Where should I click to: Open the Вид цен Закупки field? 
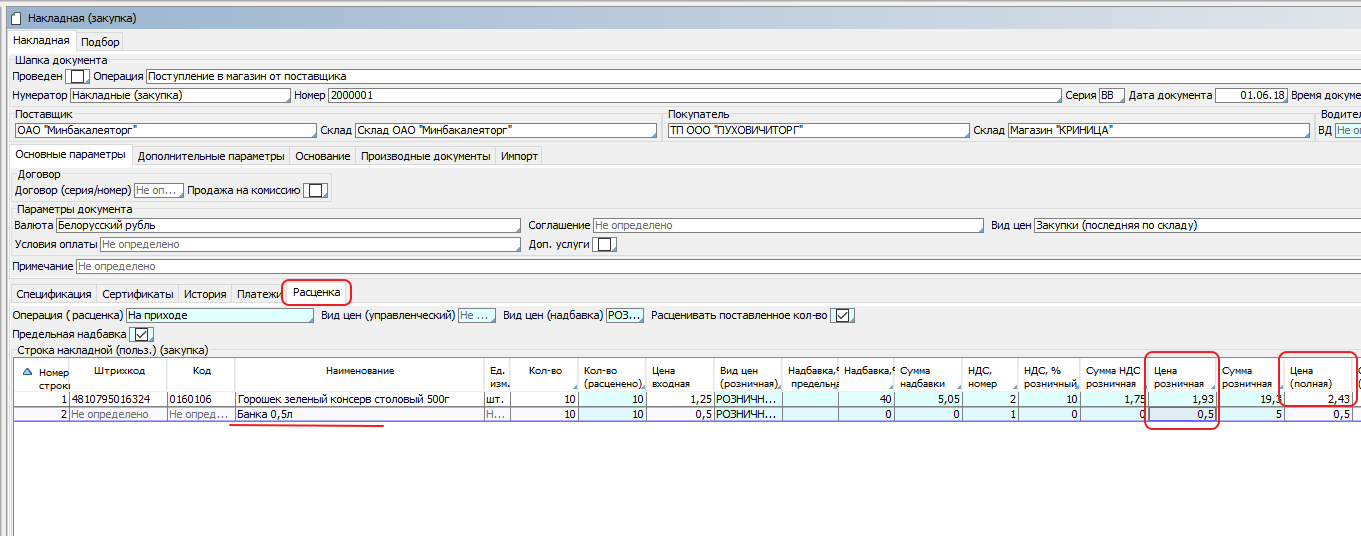pyautogui.click(x=1191, y=226)
